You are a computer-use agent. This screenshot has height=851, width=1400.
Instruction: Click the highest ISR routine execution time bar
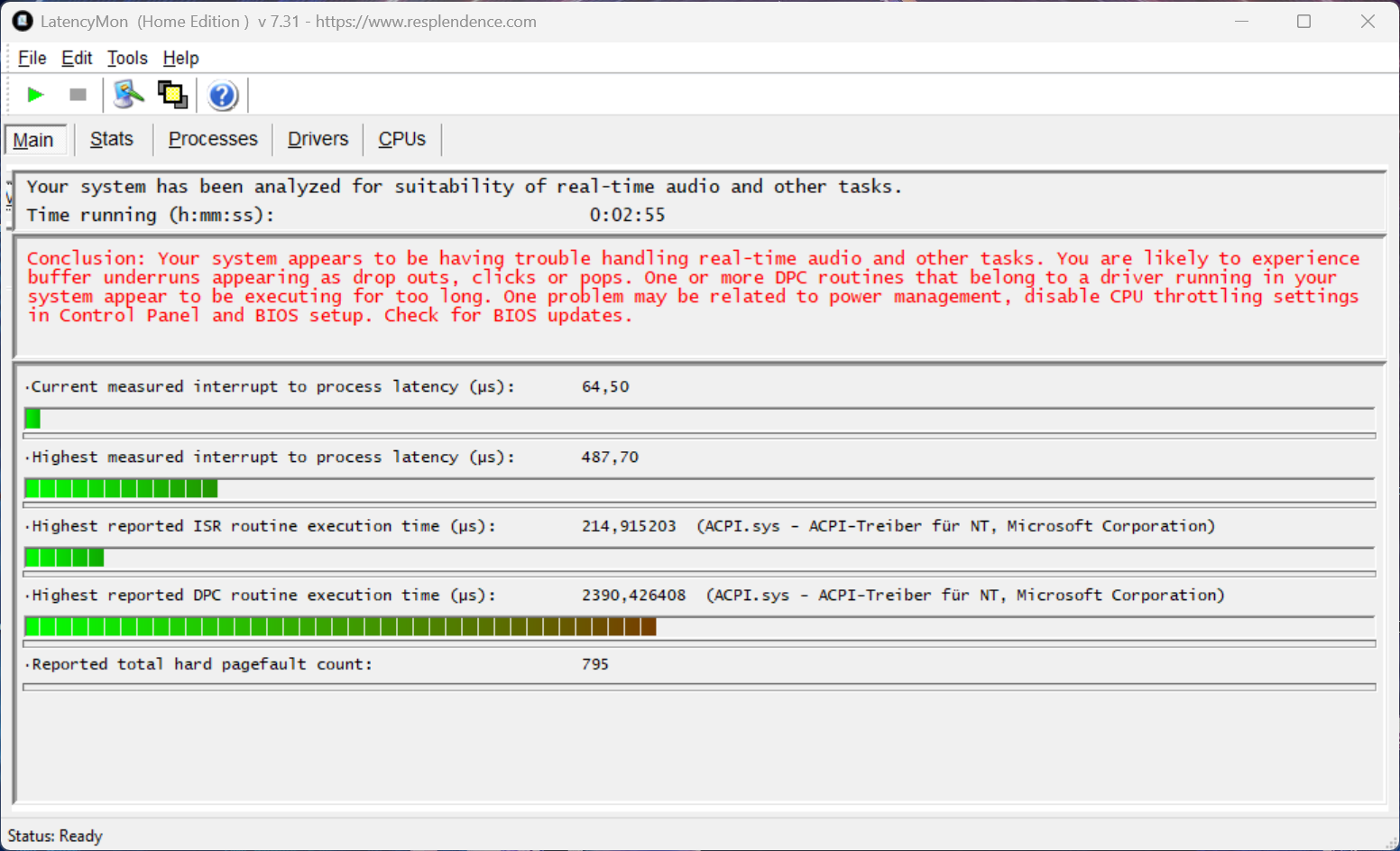[699, 559]
